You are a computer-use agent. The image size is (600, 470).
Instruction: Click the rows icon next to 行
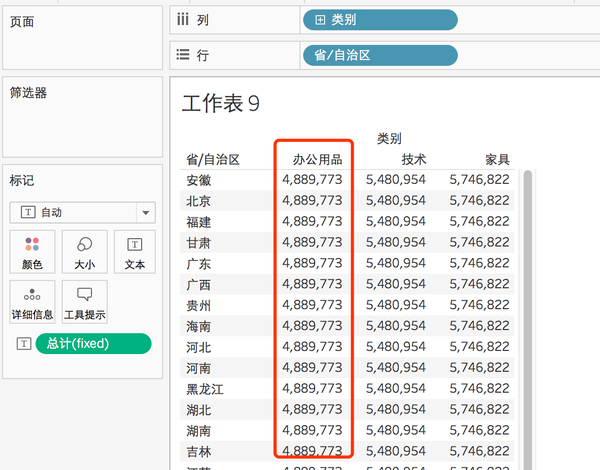point(183,55)
